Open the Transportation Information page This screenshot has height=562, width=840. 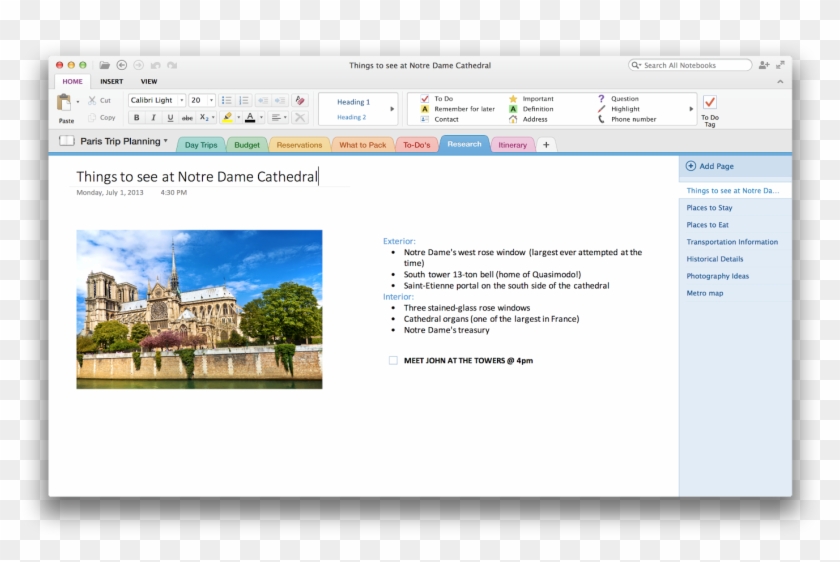[x=735, y=242]
